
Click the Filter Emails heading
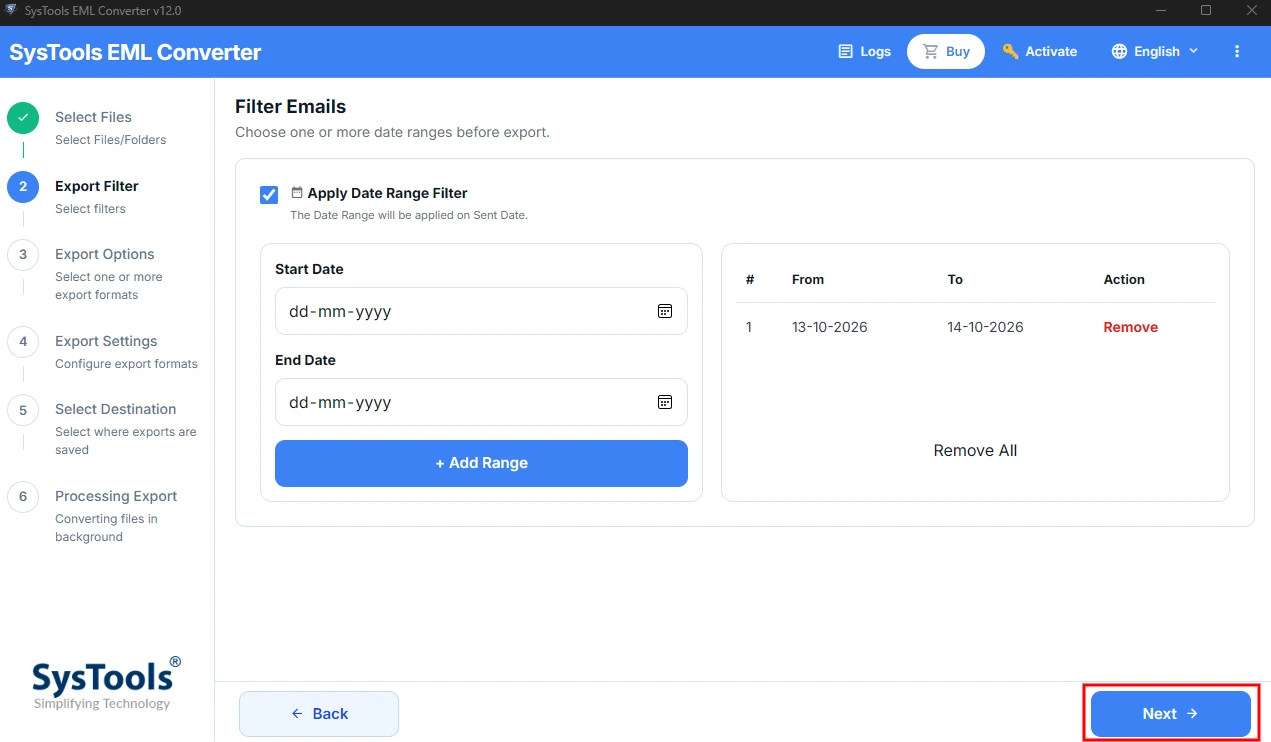click(290, 106)
